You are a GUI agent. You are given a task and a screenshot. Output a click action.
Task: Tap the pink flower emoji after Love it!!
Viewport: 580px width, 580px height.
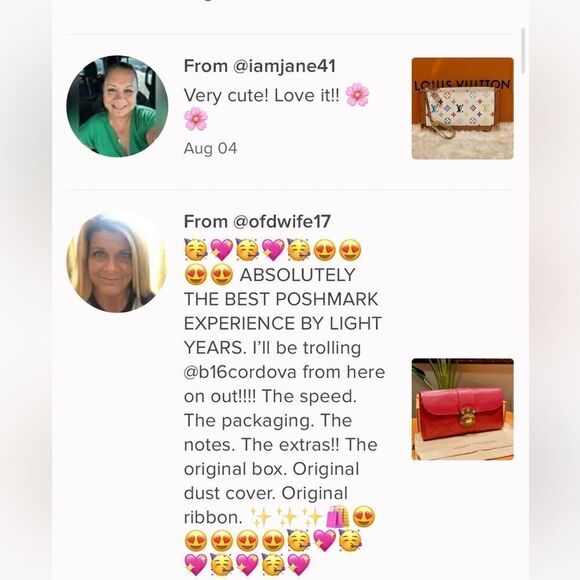pyautogui.click(x=357, y=95)
